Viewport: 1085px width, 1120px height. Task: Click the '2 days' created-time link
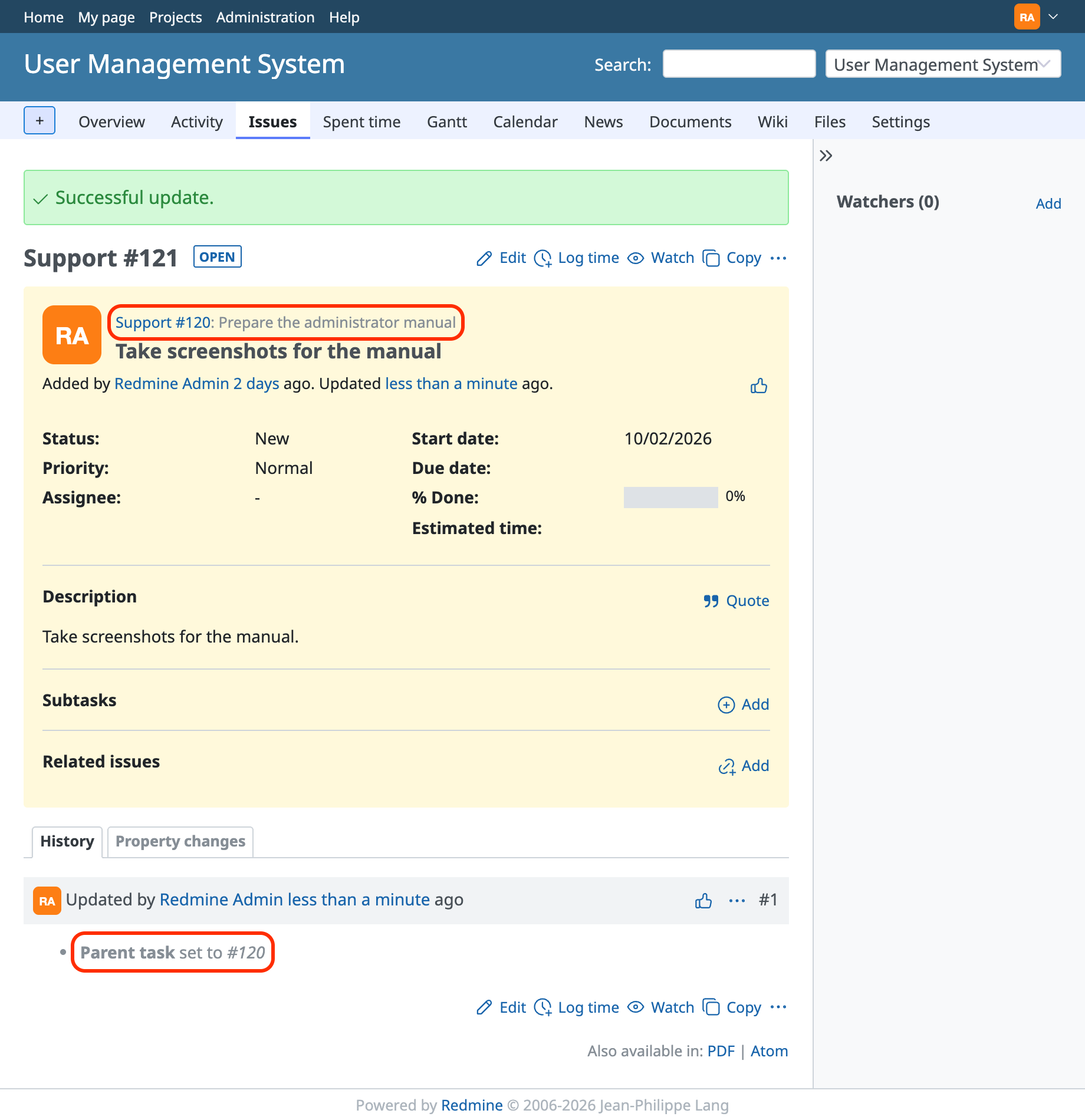[x=256, y=384]
